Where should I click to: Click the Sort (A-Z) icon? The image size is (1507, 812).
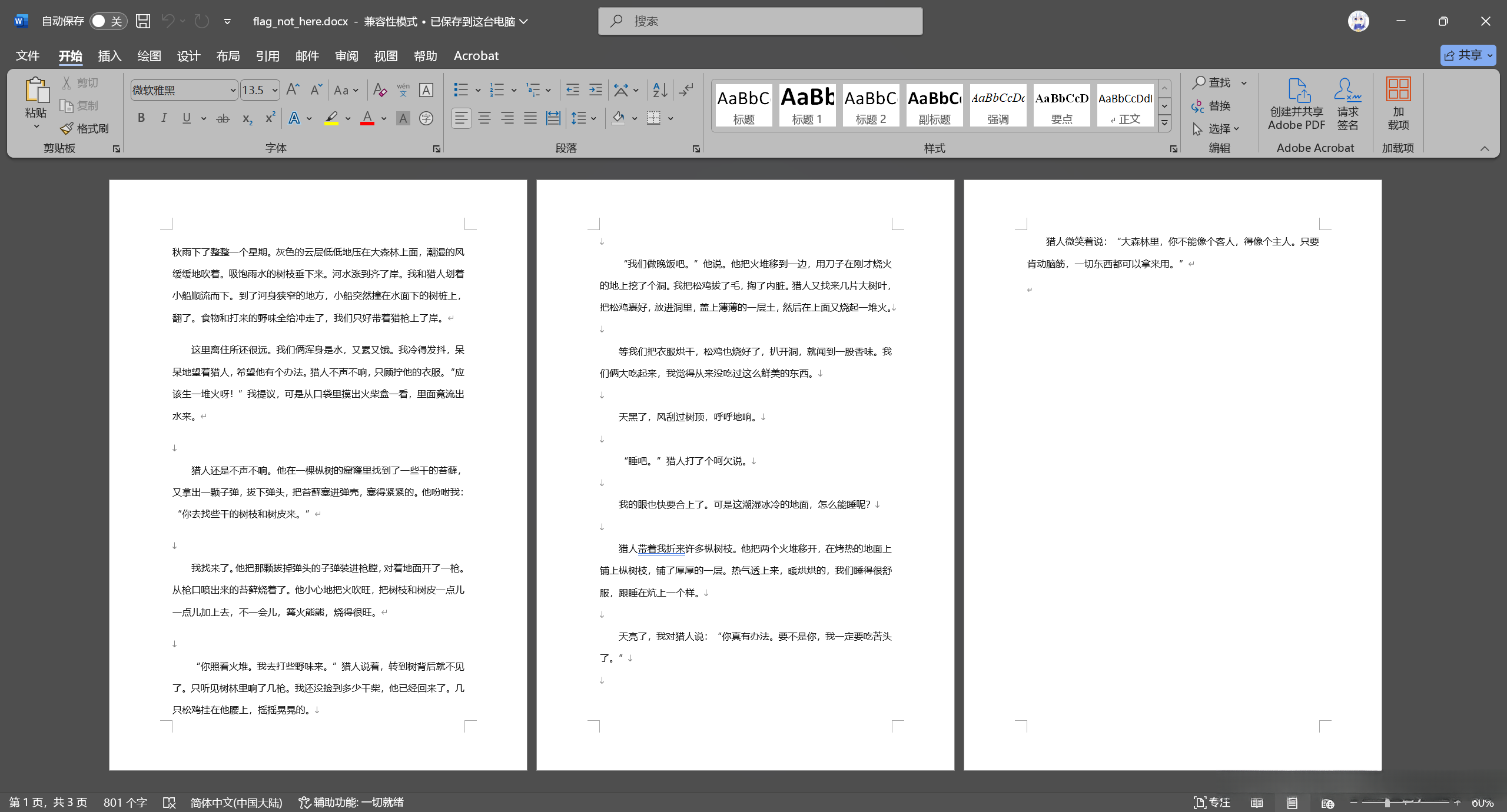click(x=660, y=90)
